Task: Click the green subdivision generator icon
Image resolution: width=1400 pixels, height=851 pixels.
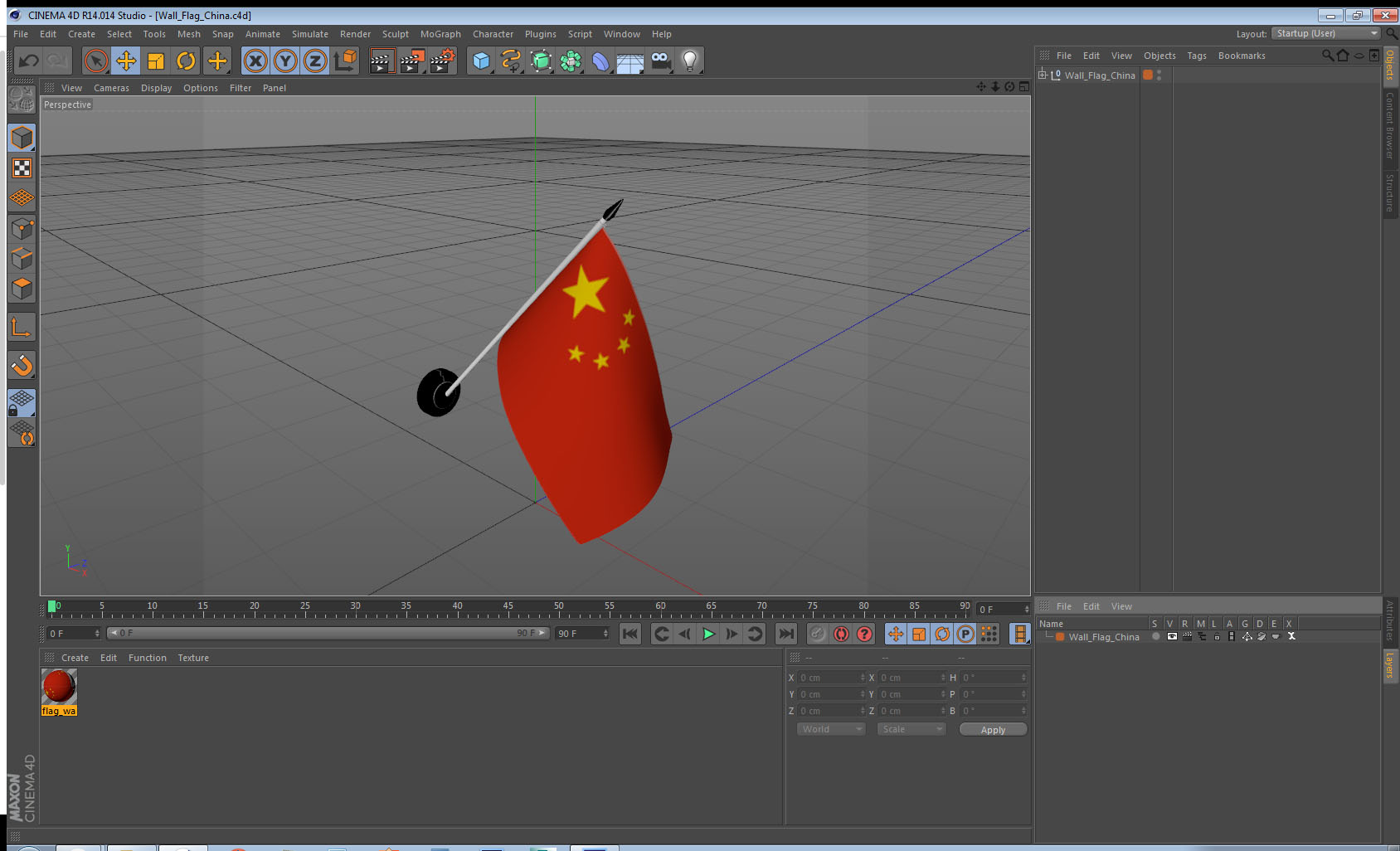Action: point(541,61)
